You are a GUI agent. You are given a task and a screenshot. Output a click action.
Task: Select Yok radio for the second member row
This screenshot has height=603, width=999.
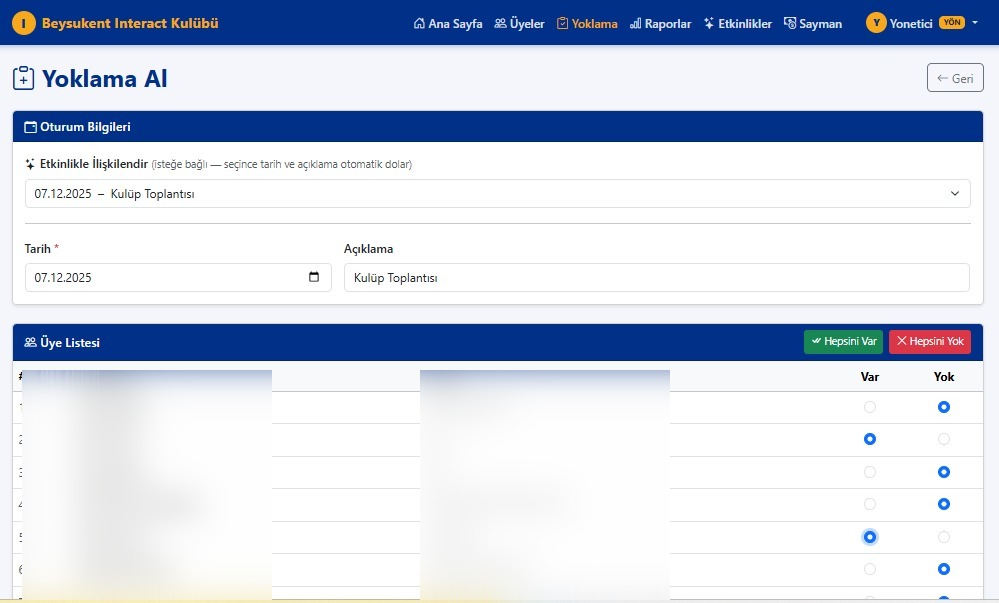pyautogui.click(x=943, y=439)
